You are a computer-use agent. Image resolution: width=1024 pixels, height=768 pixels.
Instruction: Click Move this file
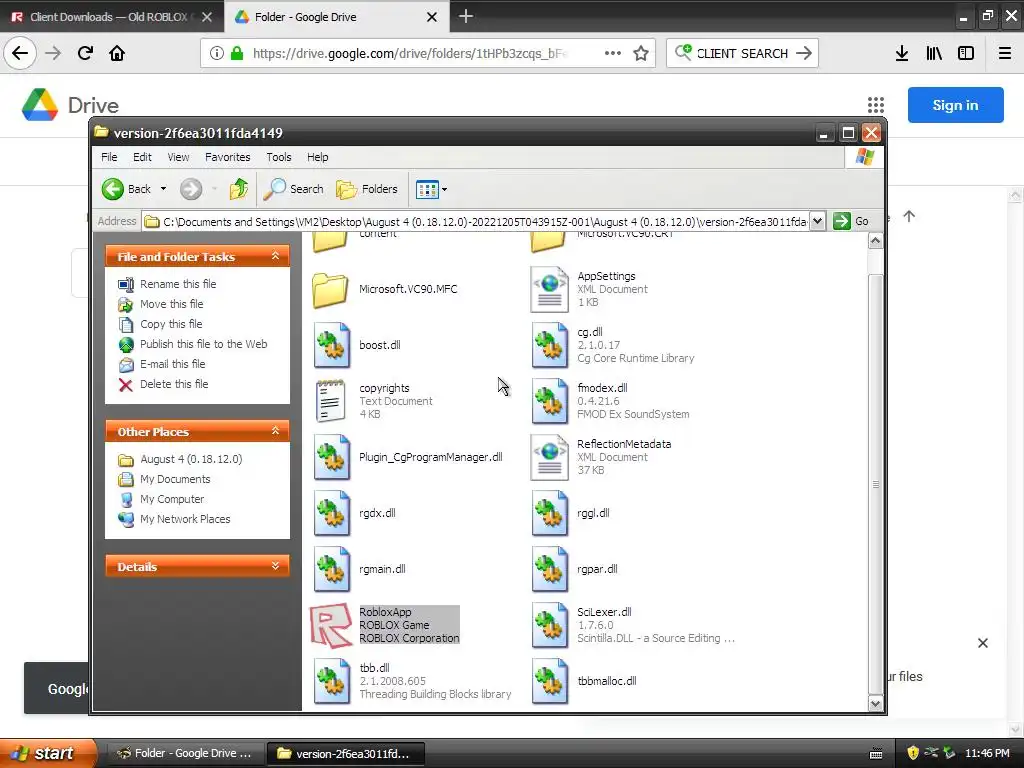coord(171,304)
